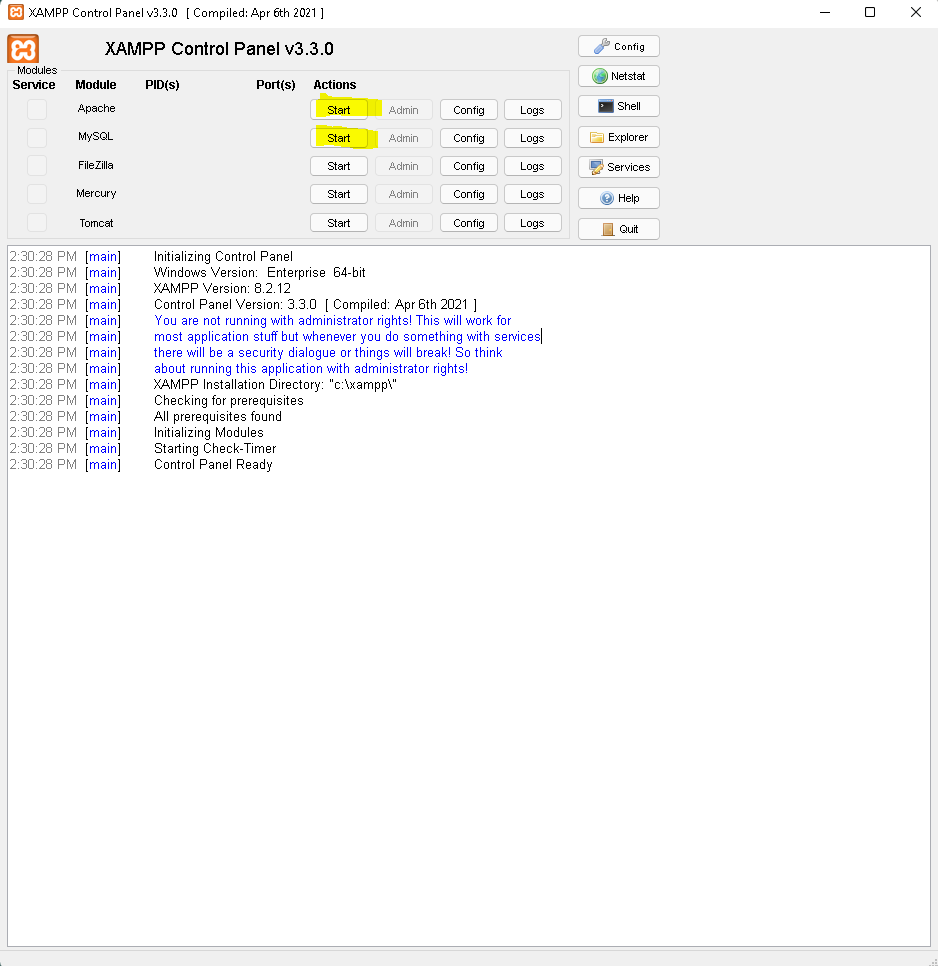The width and height of the screenshot is (938, 966).
Task: Toggle the Apache service checkbox
Action: click(x=37, y=109)
